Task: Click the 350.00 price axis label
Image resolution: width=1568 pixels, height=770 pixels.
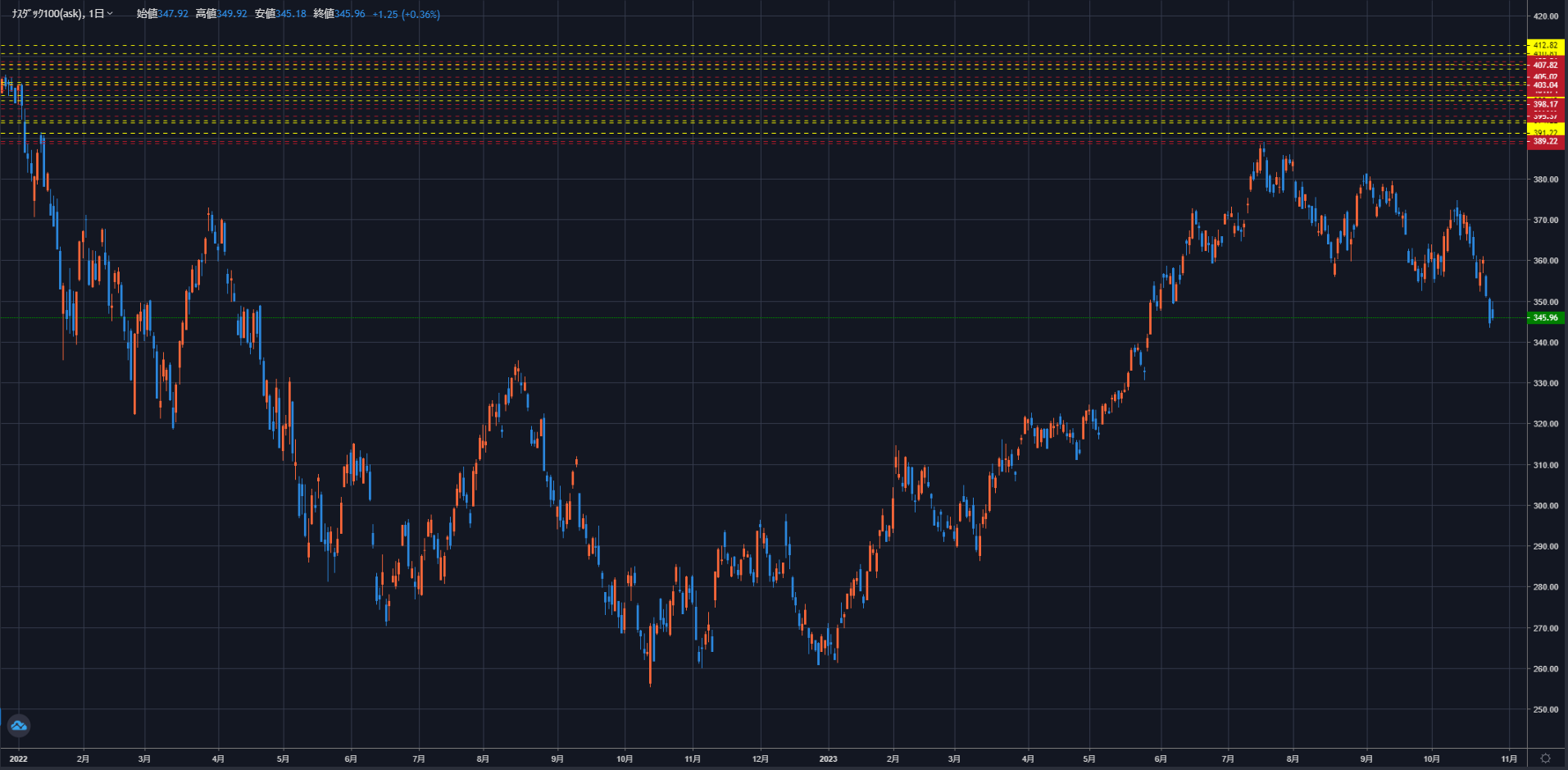Action: tap(1546, 302)
